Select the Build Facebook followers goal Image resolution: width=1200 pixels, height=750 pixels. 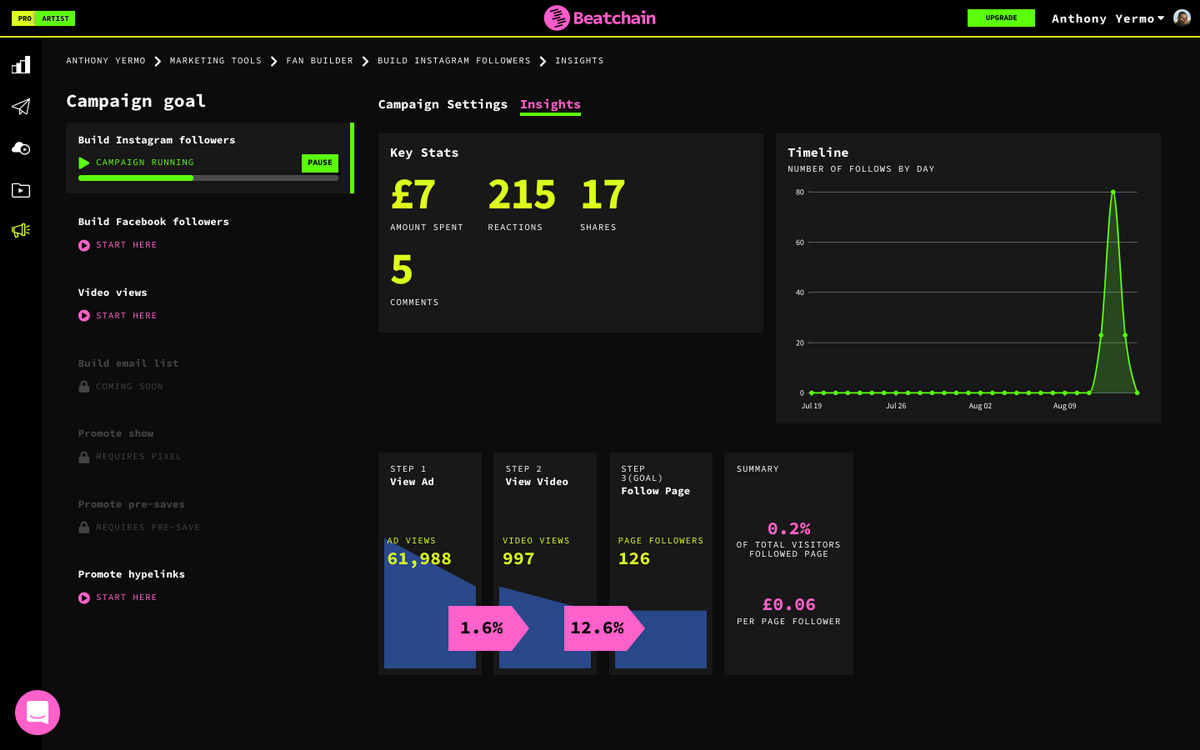click(x=154, y=222)
